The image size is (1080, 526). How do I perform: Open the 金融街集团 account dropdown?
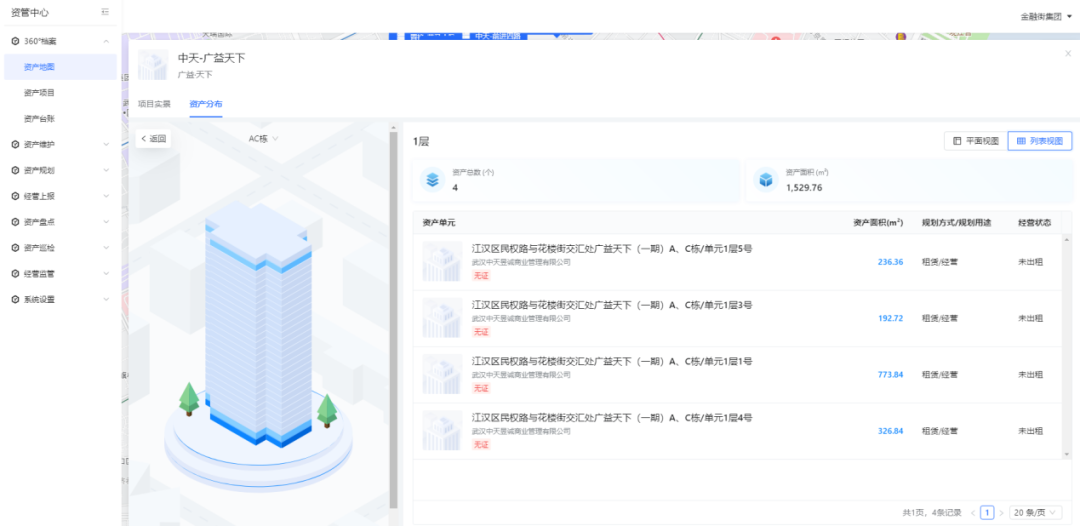pyautogui.click(x=1046, y=16)
